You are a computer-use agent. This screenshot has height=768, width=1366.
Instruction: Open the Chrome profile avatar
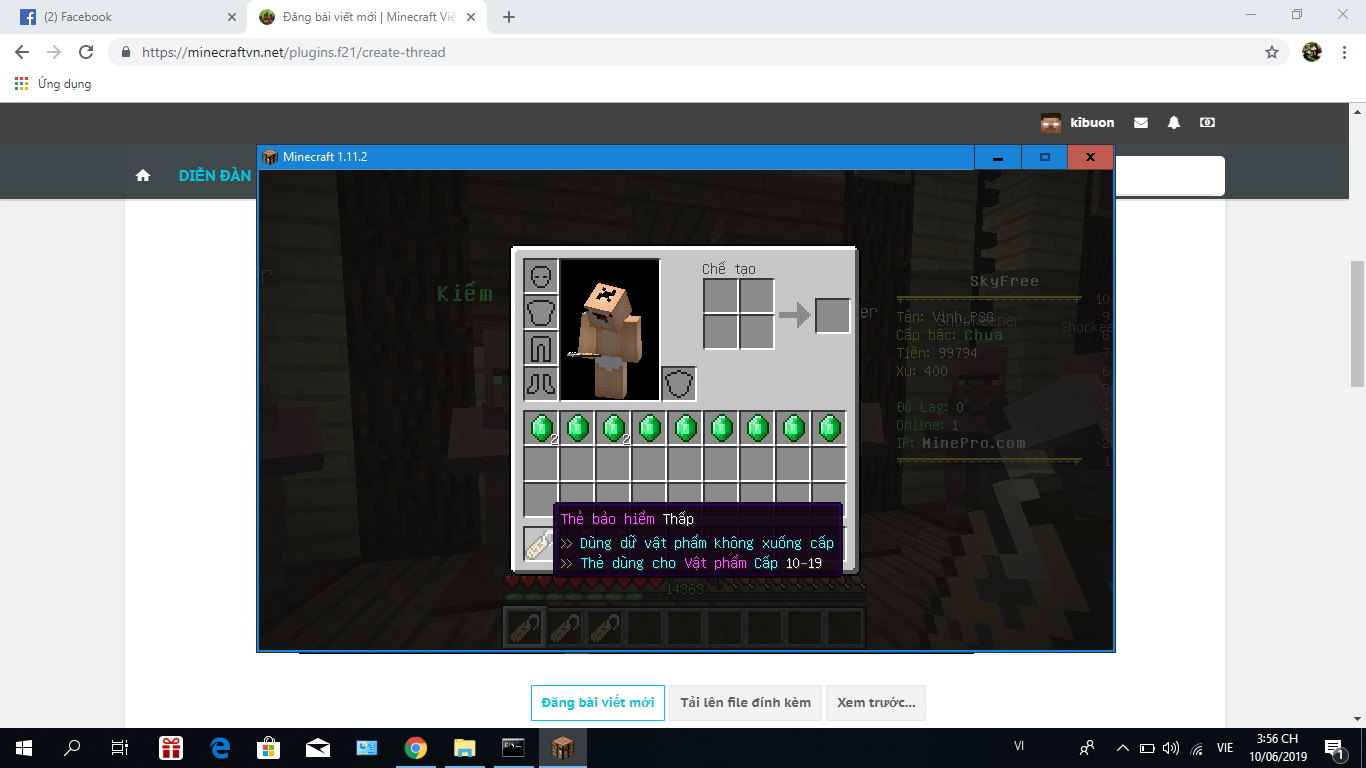[x=1312, y=52]
